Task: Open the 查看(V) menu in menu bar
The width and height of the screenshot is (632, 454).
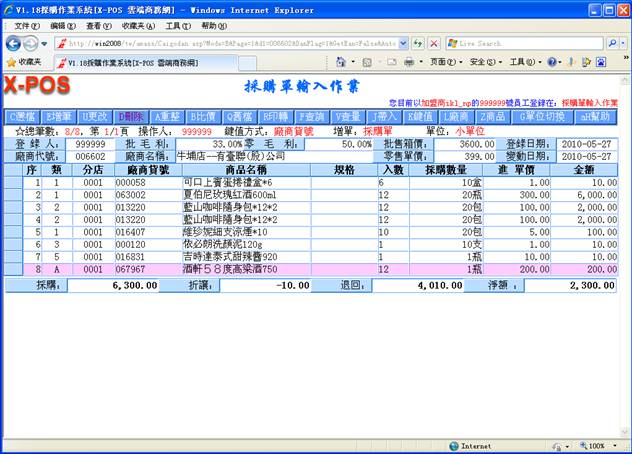Action: 98,25
